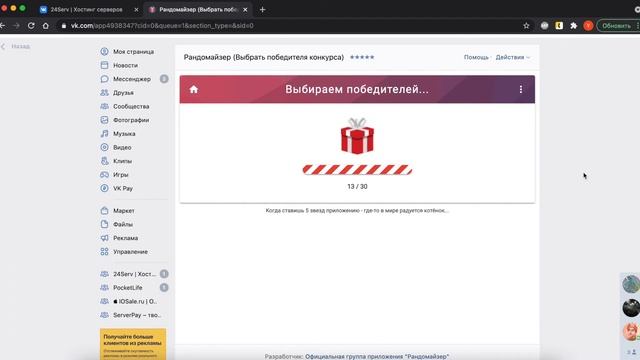Open the top chat avatar on the right edge
Screen dimensions: 640x360
click(x=631, y=284)
